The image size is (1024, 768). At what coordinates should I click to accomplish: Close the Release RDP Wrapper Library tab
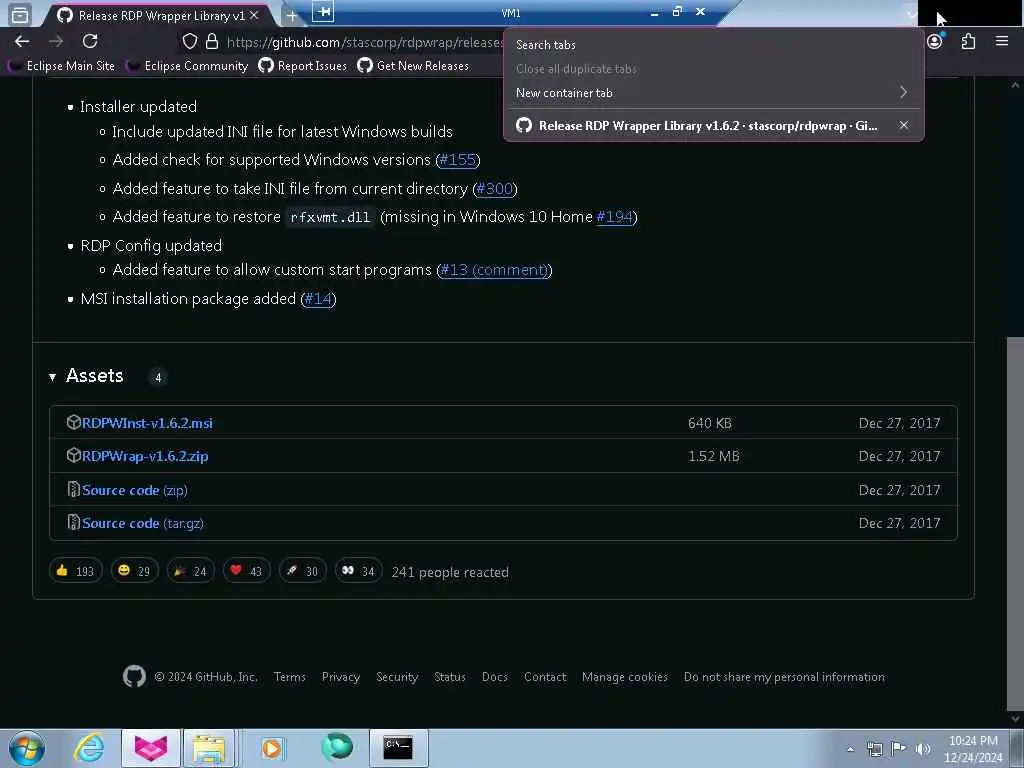point(254,15)
